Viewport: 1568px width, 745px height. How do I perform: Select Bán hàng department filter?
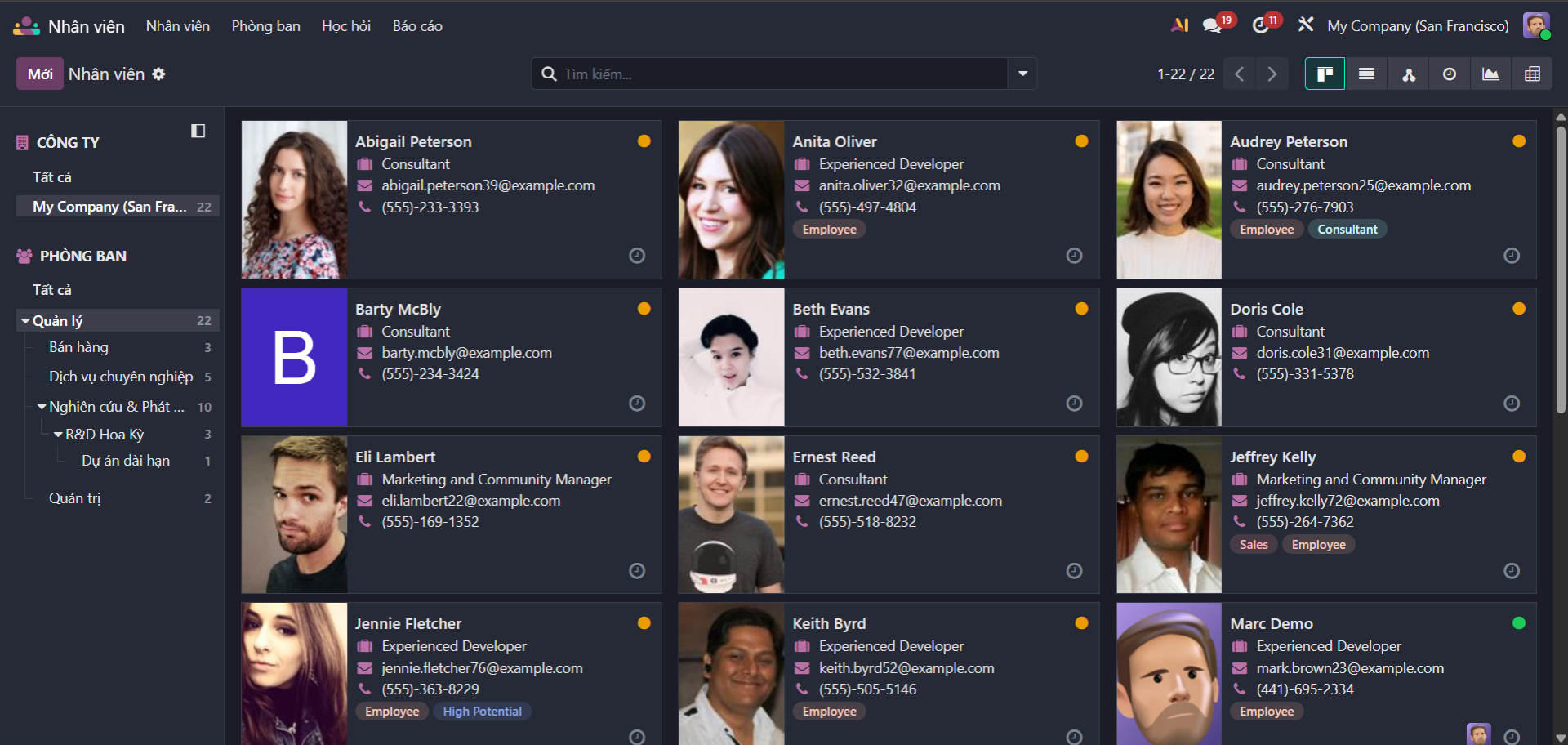[78, 347]
